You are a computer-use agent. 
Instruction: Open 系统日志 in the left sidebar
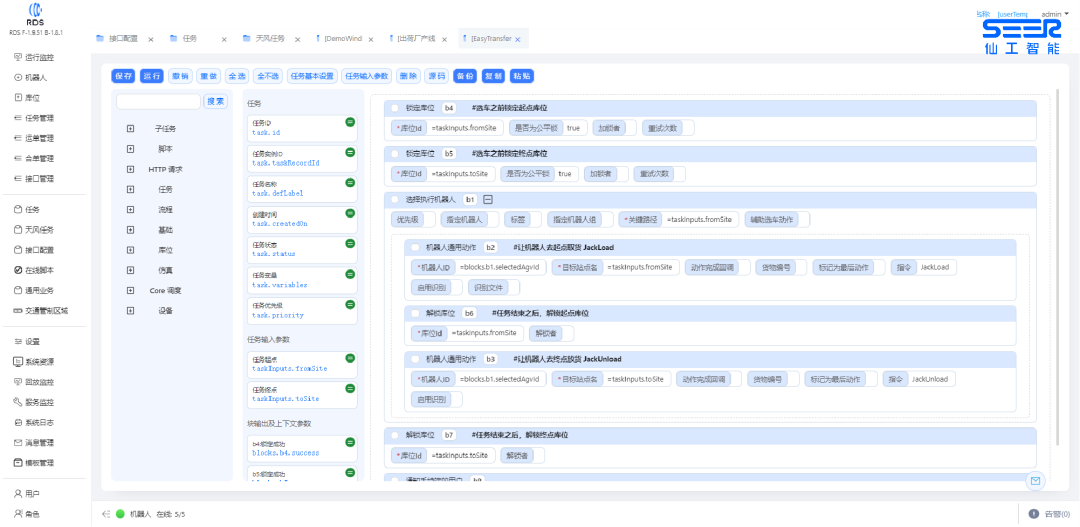click(39, 422)
